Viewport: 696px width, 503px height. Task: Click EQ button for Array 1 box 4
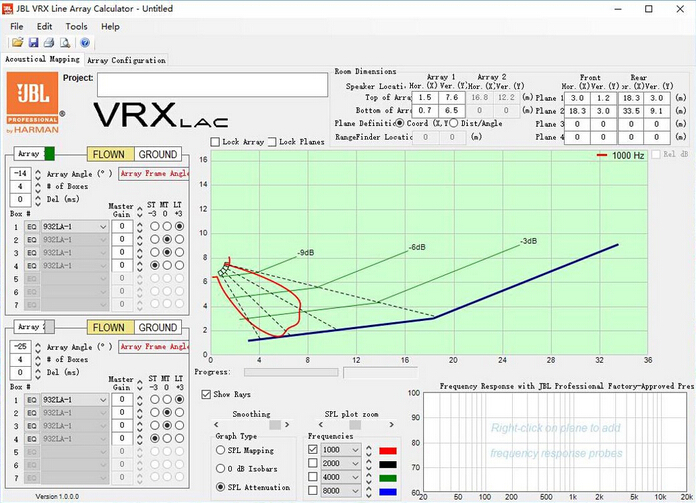pyautogui.click(x=32, y=266)
